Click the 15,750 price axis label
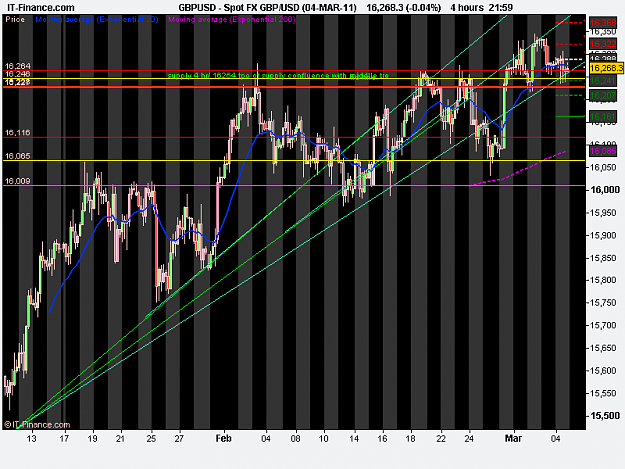The height and width of the screenshot is (469, 625). (x=605, y=303)
